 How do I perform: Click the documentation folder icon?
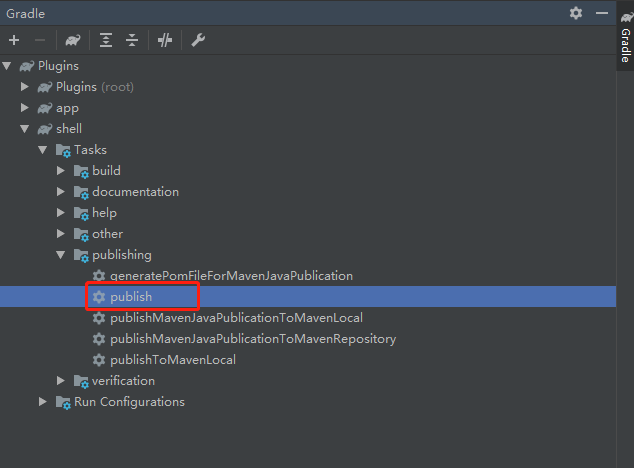point(81,193)
